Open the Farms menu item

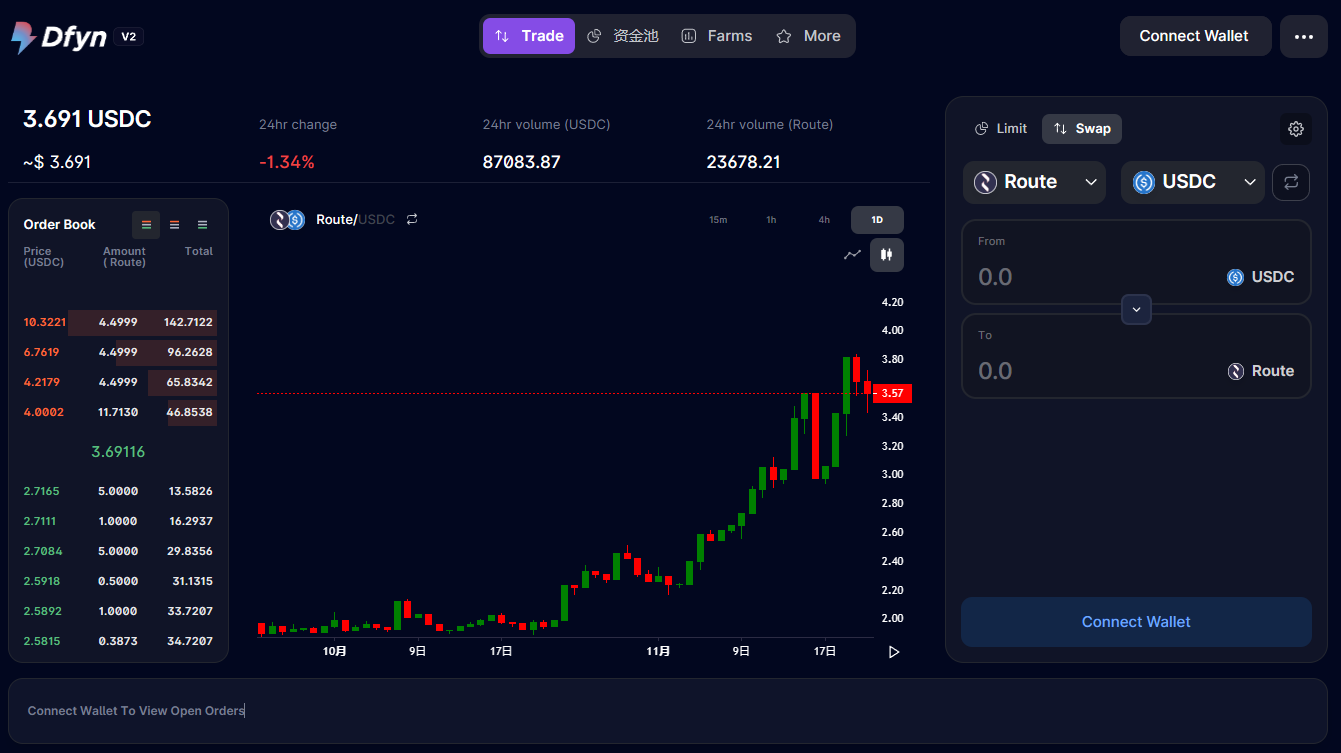[x=716, y=36]
